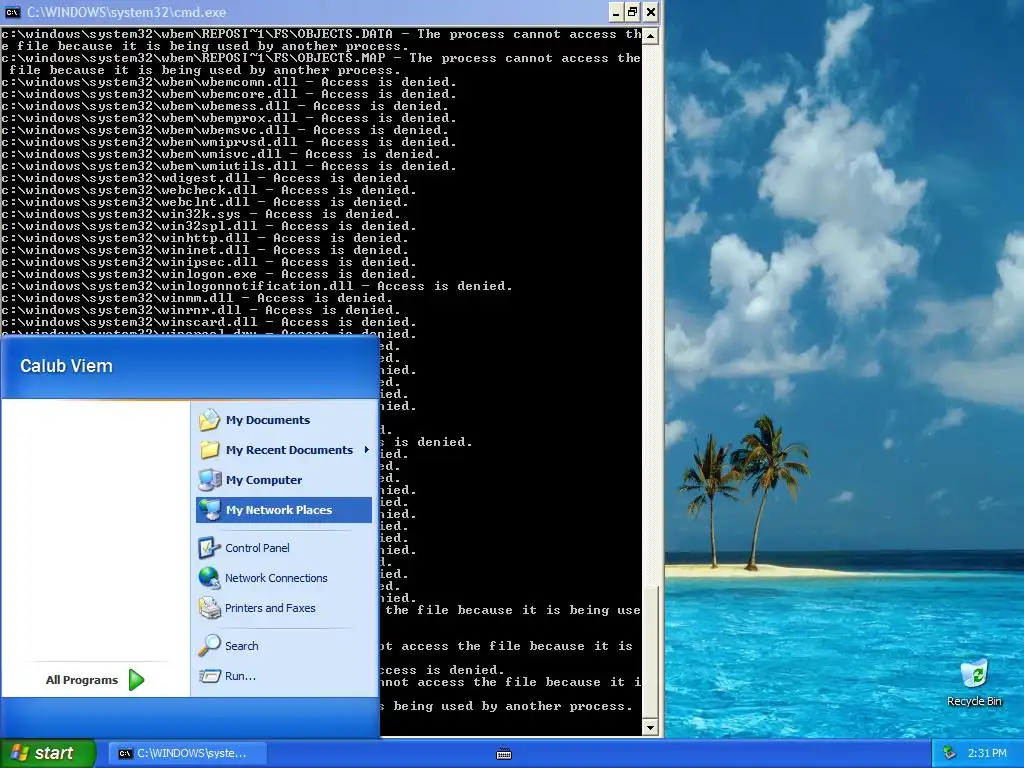Select My Computer menu entry

click(x=283, y=480)
